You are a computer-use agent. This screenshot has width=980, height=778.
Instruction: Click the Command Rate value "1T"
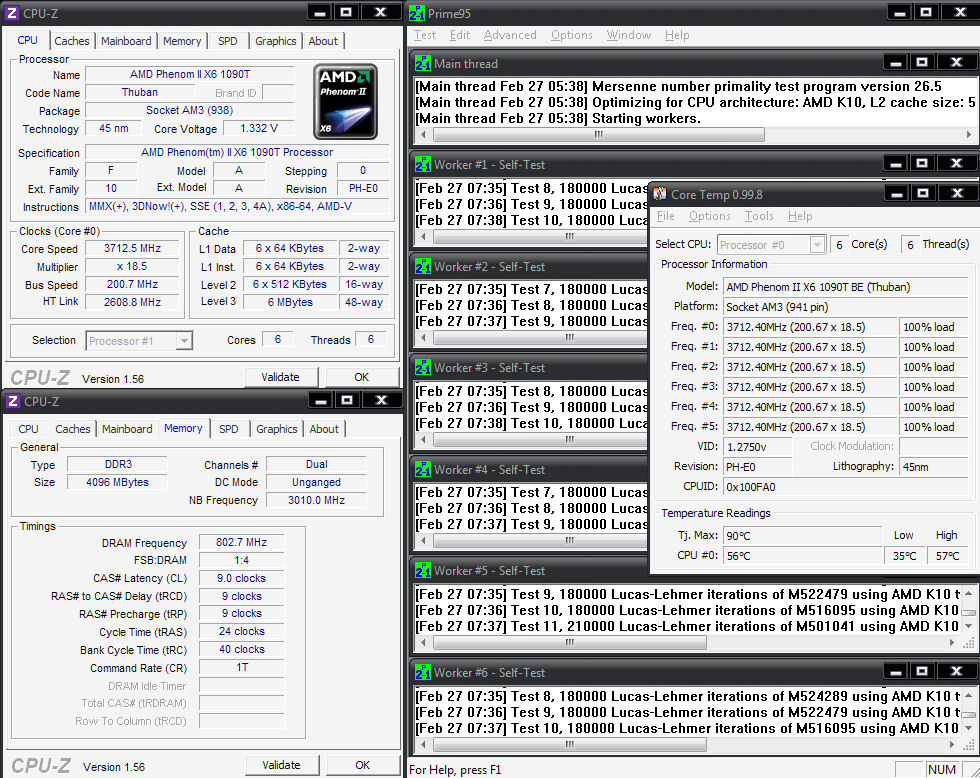tap(241, 667)
